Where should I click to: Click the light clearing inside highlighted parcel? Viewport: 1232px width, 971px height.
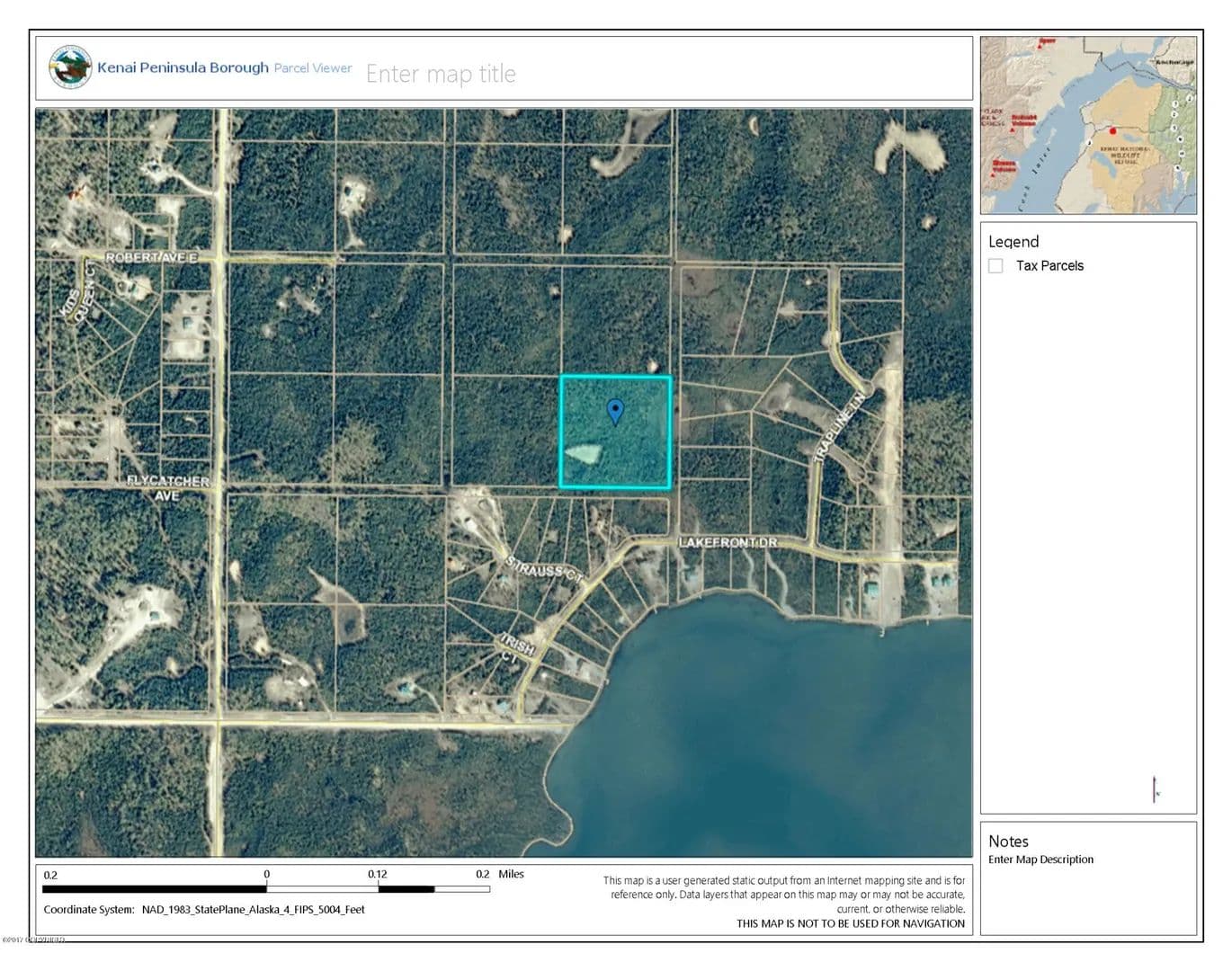[x=583, y=452]
